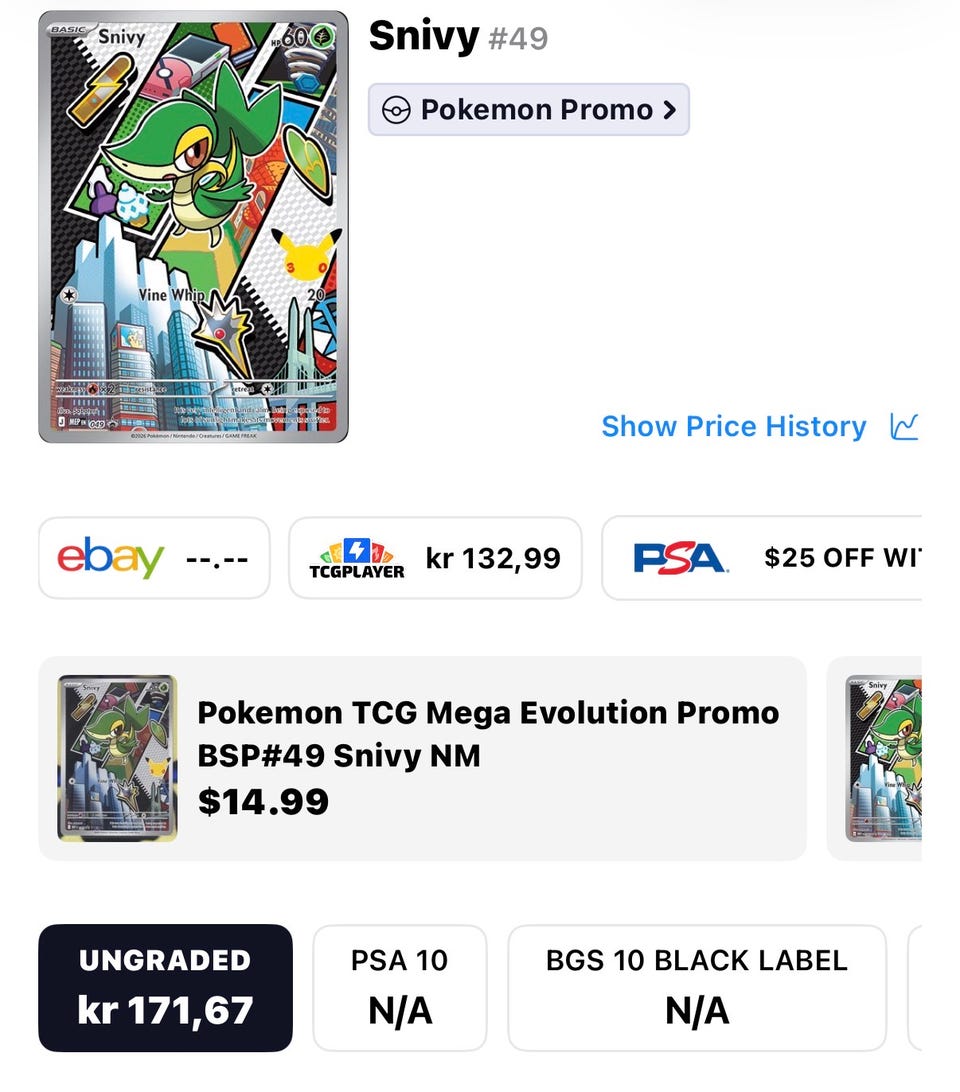
Task: Open the $14.99 Mega Evolution Promo listing
Action: [x=422, y=758]
